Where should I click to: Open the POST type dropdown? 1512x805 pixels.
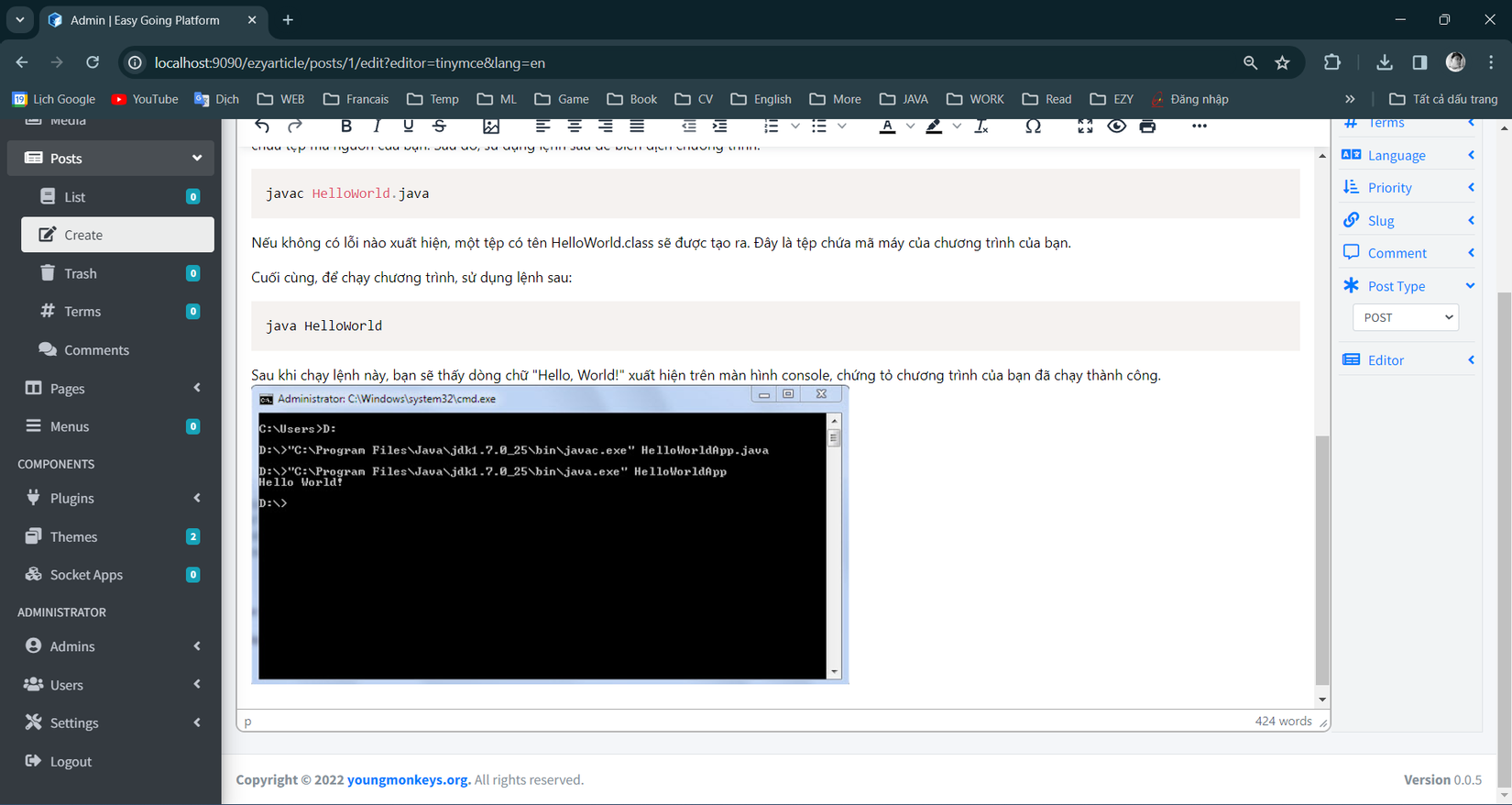pyautogui.click(x=1406, y=317)
